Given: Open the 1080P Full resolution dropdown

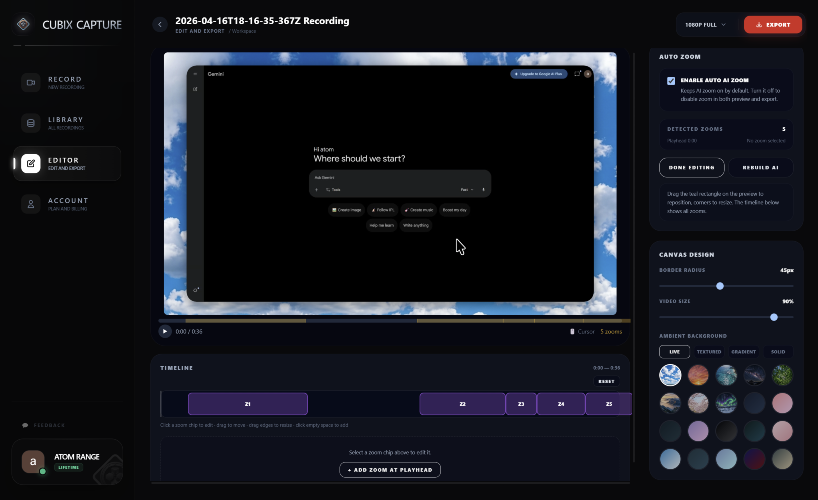Looking at the screenshot, I should pos(705,25).
